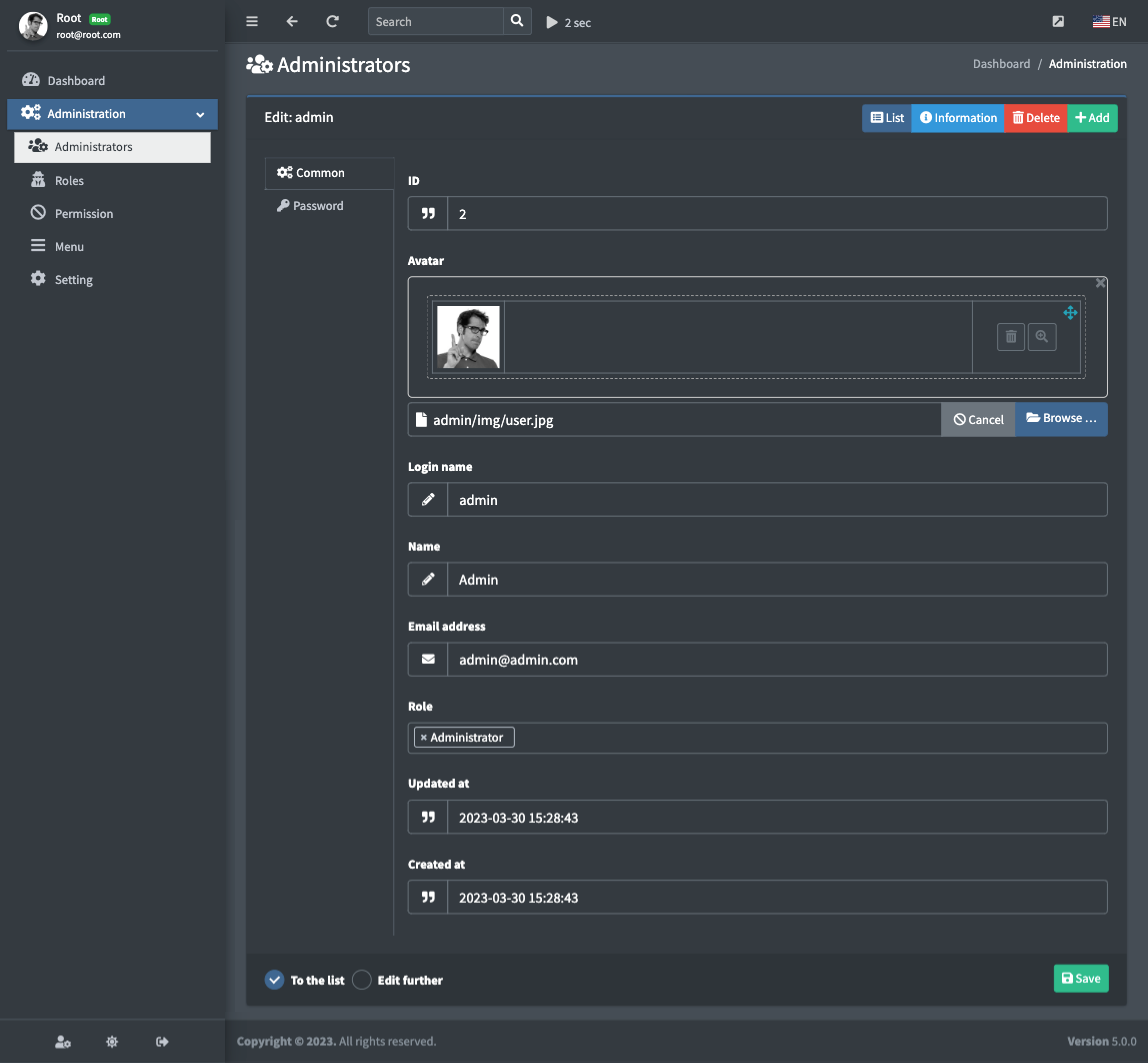Open the EN language dropdown
The height and width of the screenshot is (1063, 1148).
[1109, 22]
